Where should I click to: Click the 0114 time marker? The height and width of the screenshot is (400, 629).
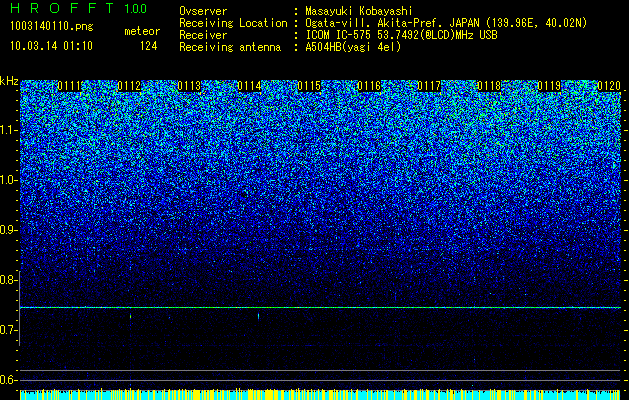point(250,86)
